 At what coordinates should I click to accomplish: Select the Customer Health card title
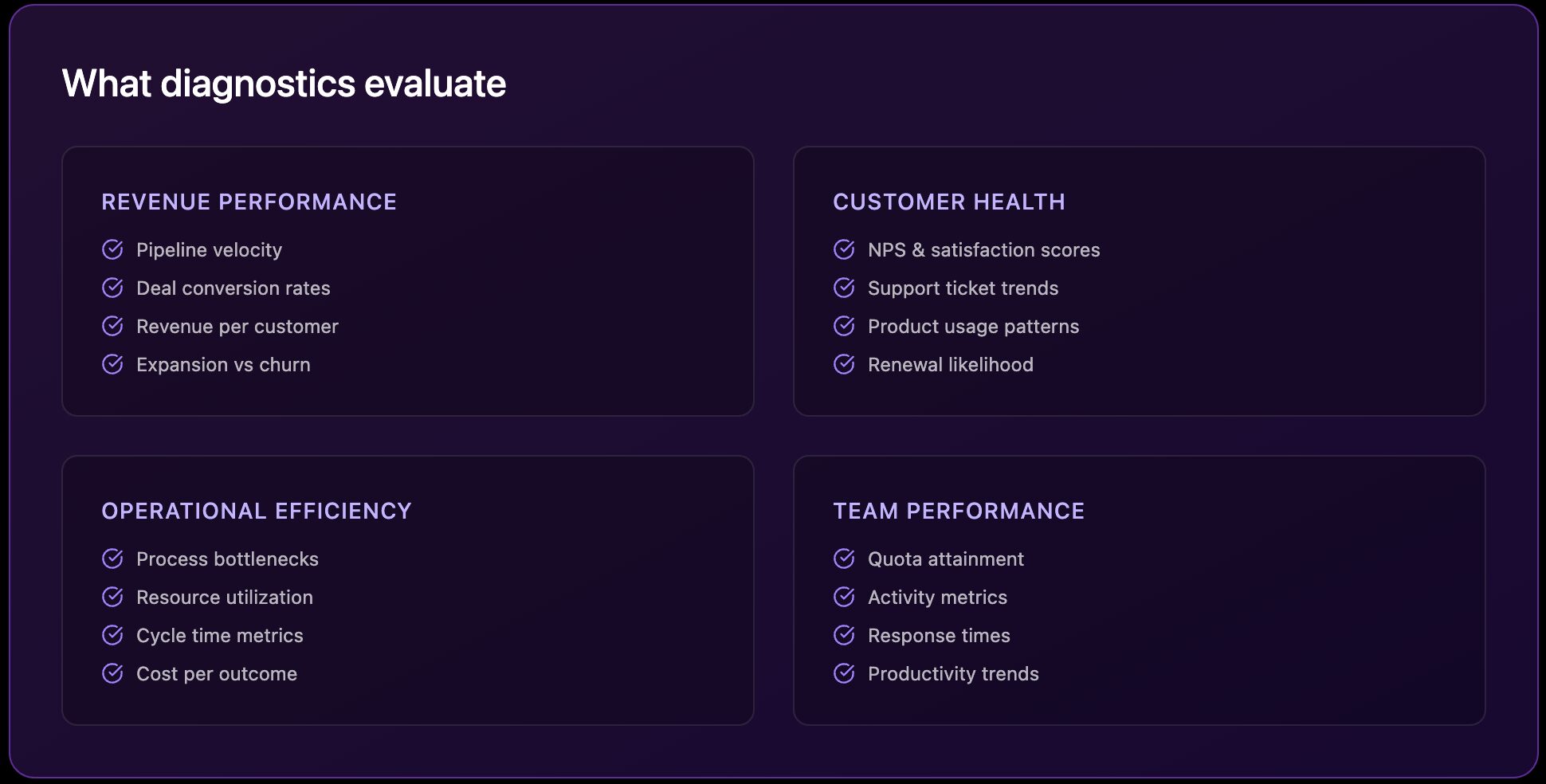[948, 202]
